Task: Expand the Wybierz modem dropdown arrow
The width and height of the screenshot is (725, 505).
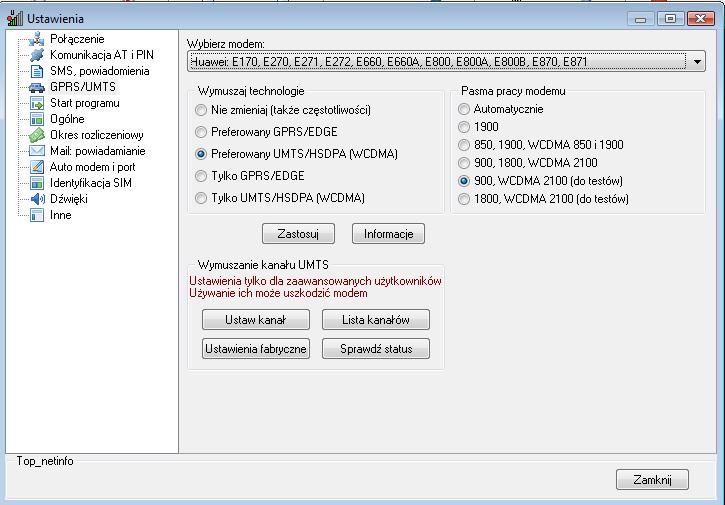Action: pos(697,62)
